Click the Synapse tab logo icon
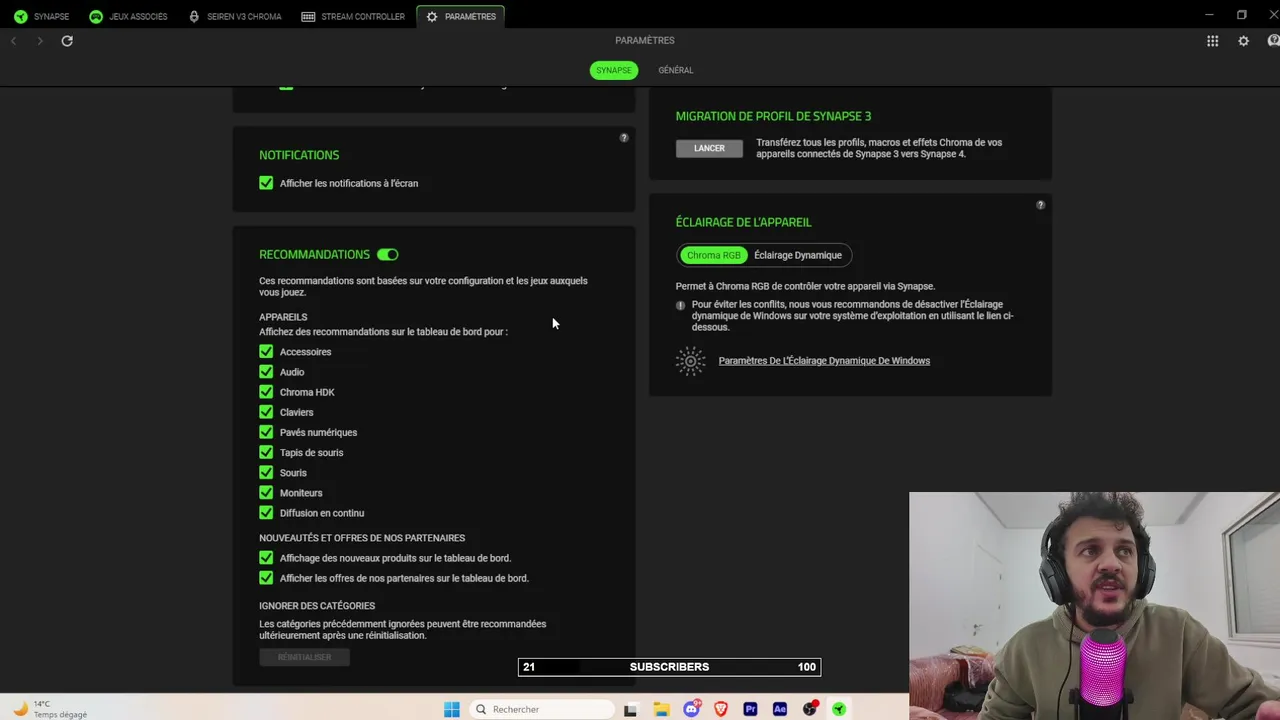This screenshot has width=1280, height=720. click(x=20, y=16)
